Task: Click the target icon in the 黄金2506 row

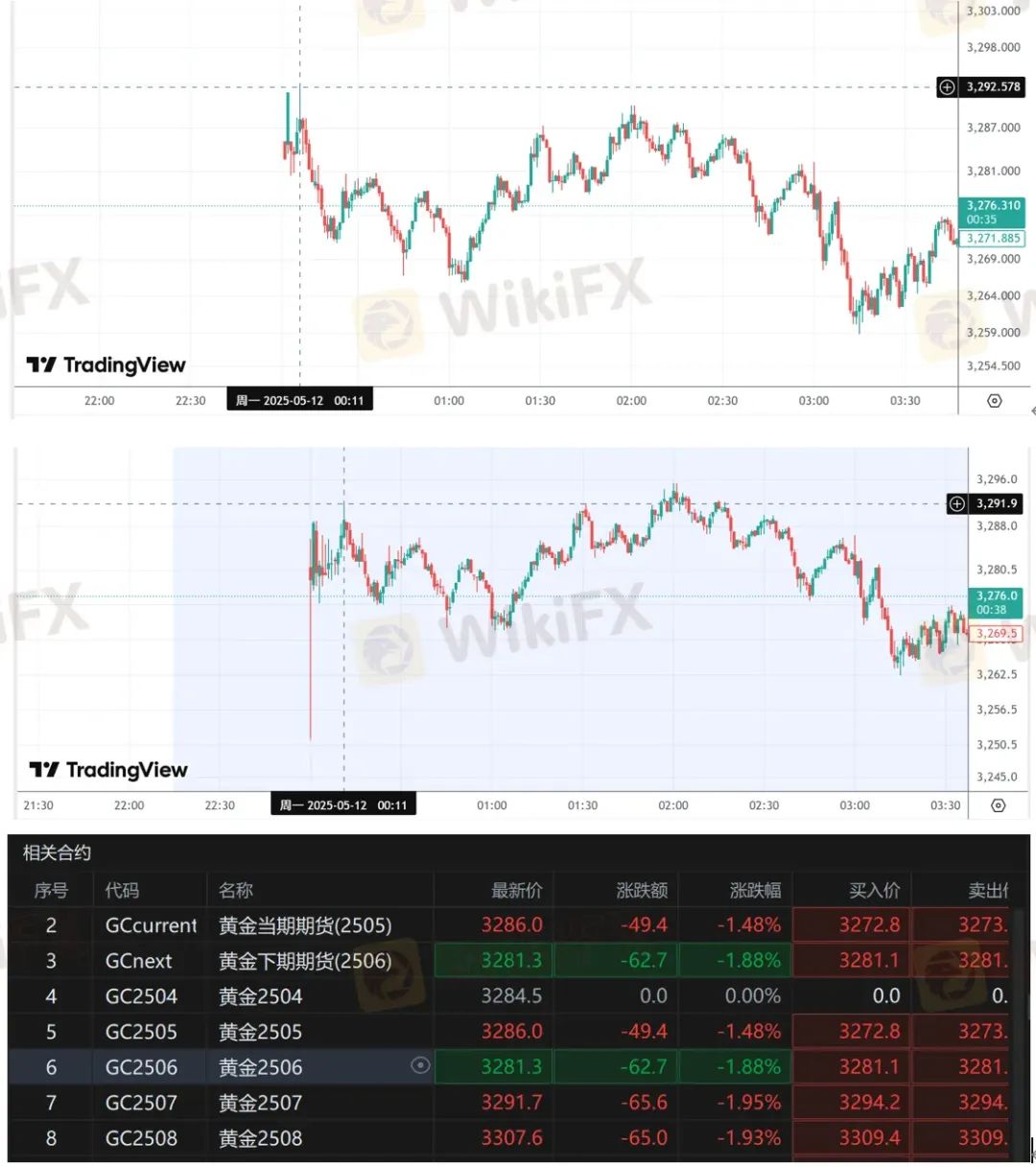Action: pos(420,1065)
